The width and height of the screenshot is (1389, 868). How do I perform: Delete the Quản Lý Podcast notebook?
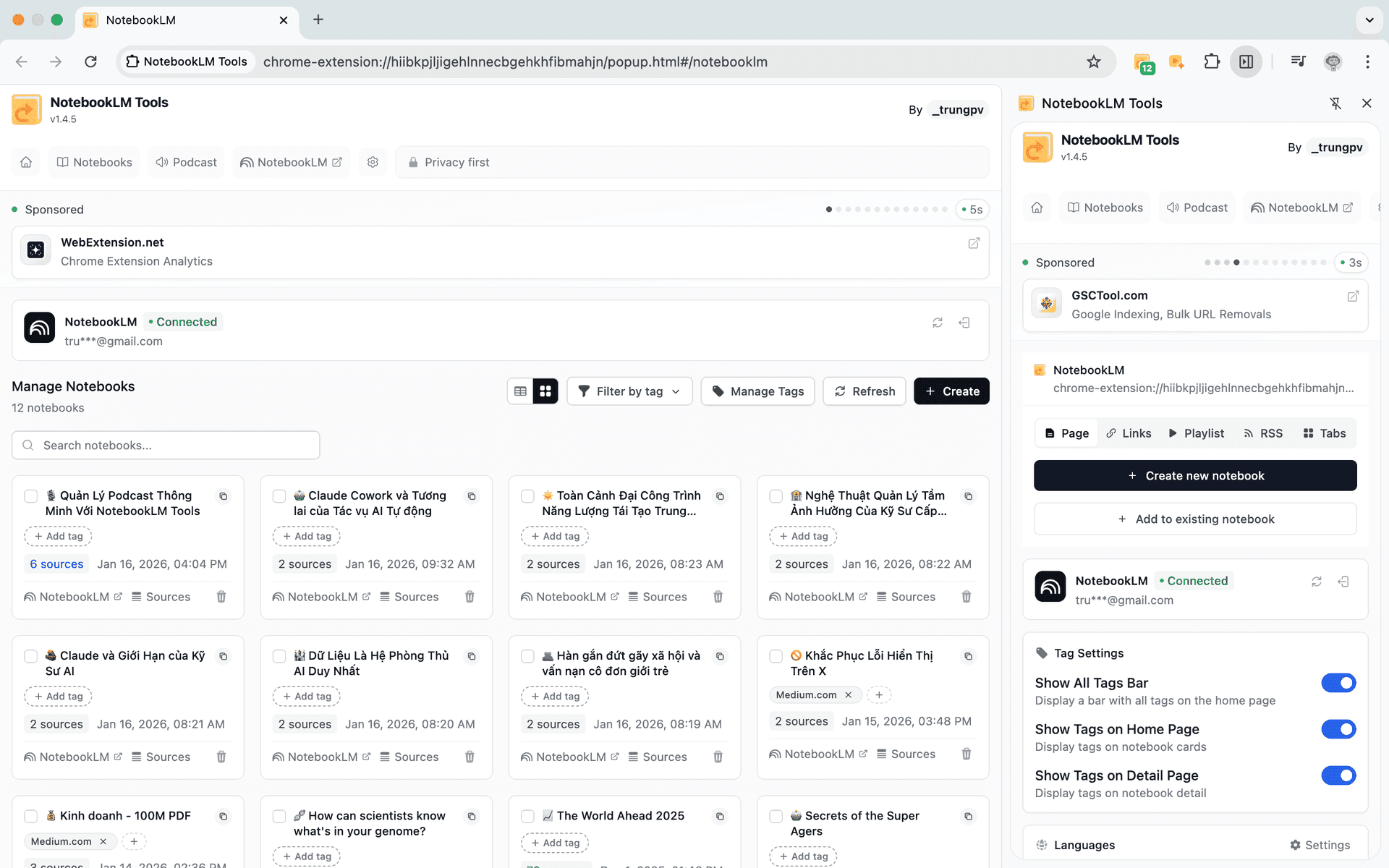[221, 597]
